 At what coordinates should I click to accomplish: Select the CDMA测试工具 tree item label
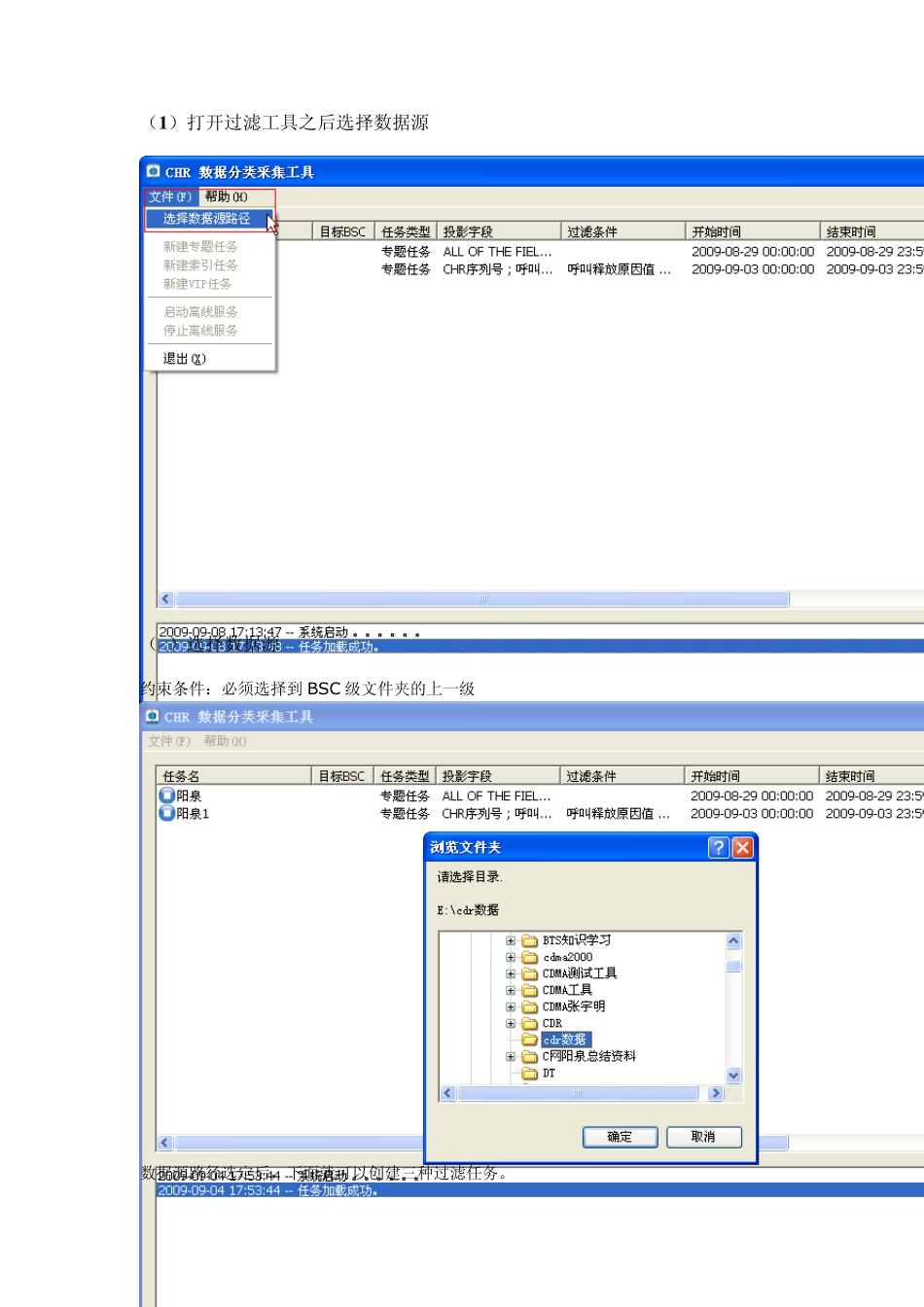[x=580, y=973]
